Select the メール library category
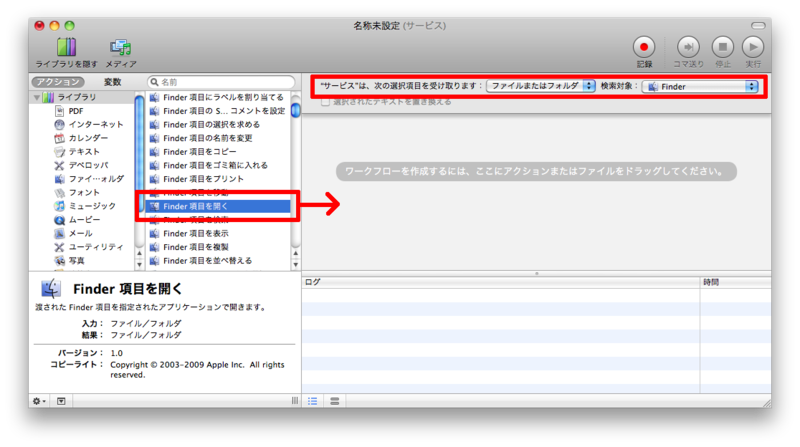This screenshot has width=800, height=447. point(73,233)
